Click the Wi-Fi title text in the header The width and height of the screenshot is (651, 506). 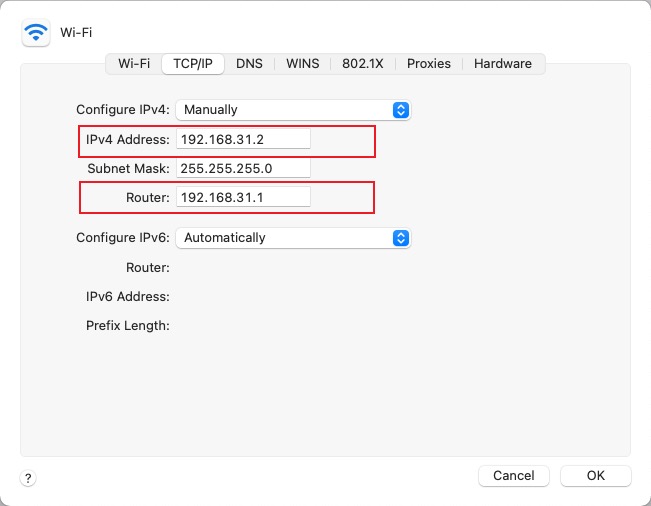click(x=76, y=32)
